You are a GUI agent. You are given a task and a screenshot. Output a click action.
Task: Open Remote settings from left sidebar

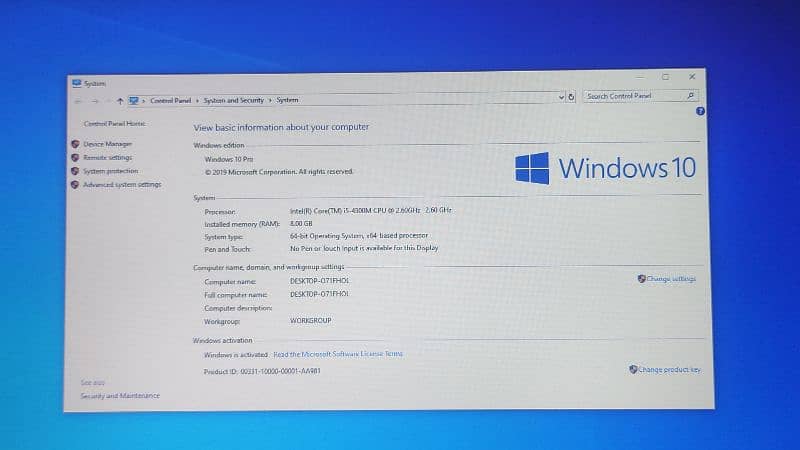coord(107,157)
